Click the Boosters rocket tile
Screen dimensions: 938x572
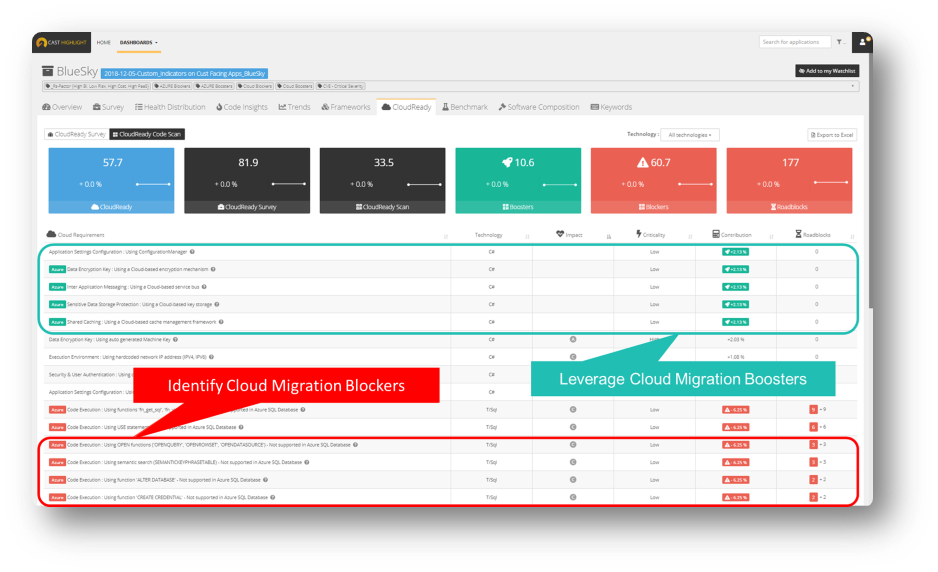(518, 180)
